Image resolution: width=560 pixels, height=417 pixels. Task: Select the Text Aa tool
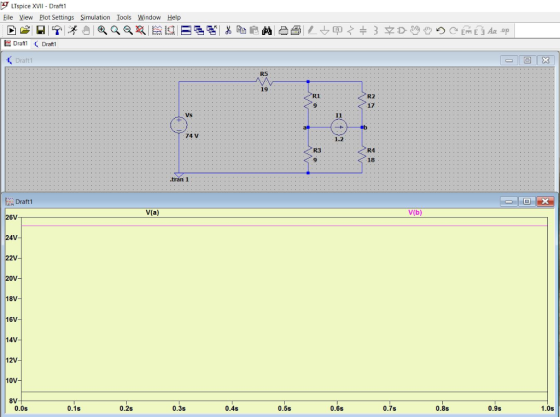tap(492, 31)
